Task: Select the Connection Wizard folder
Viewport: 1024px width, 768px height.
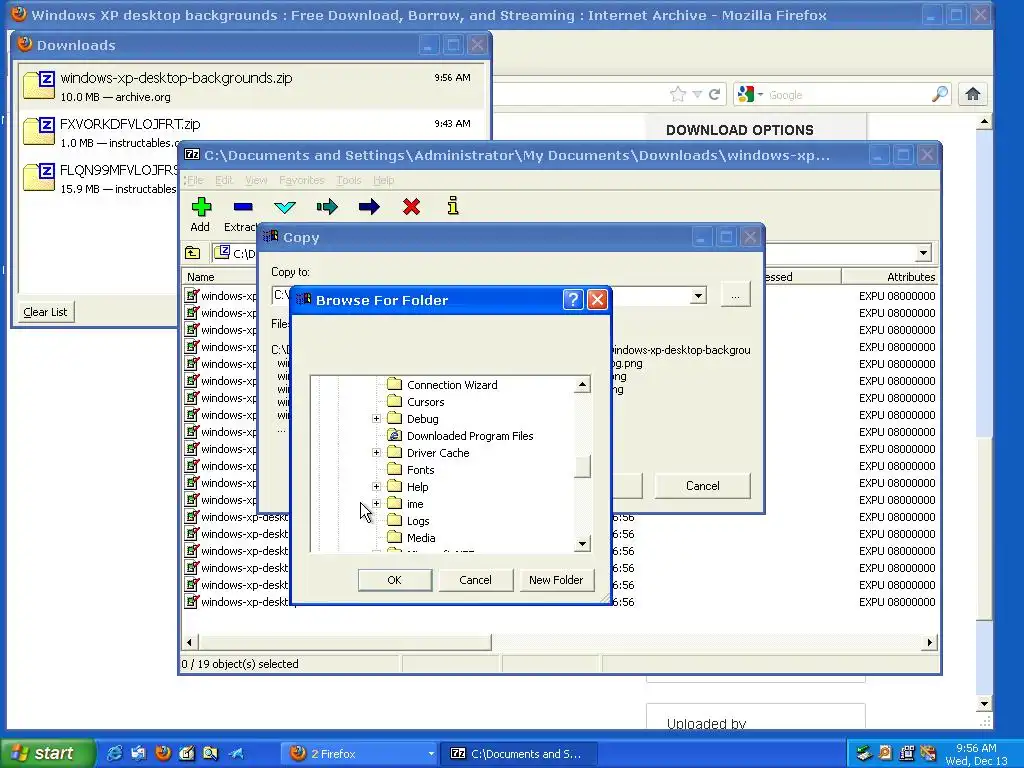Action: pyautogui.click(x=452, y=385)
